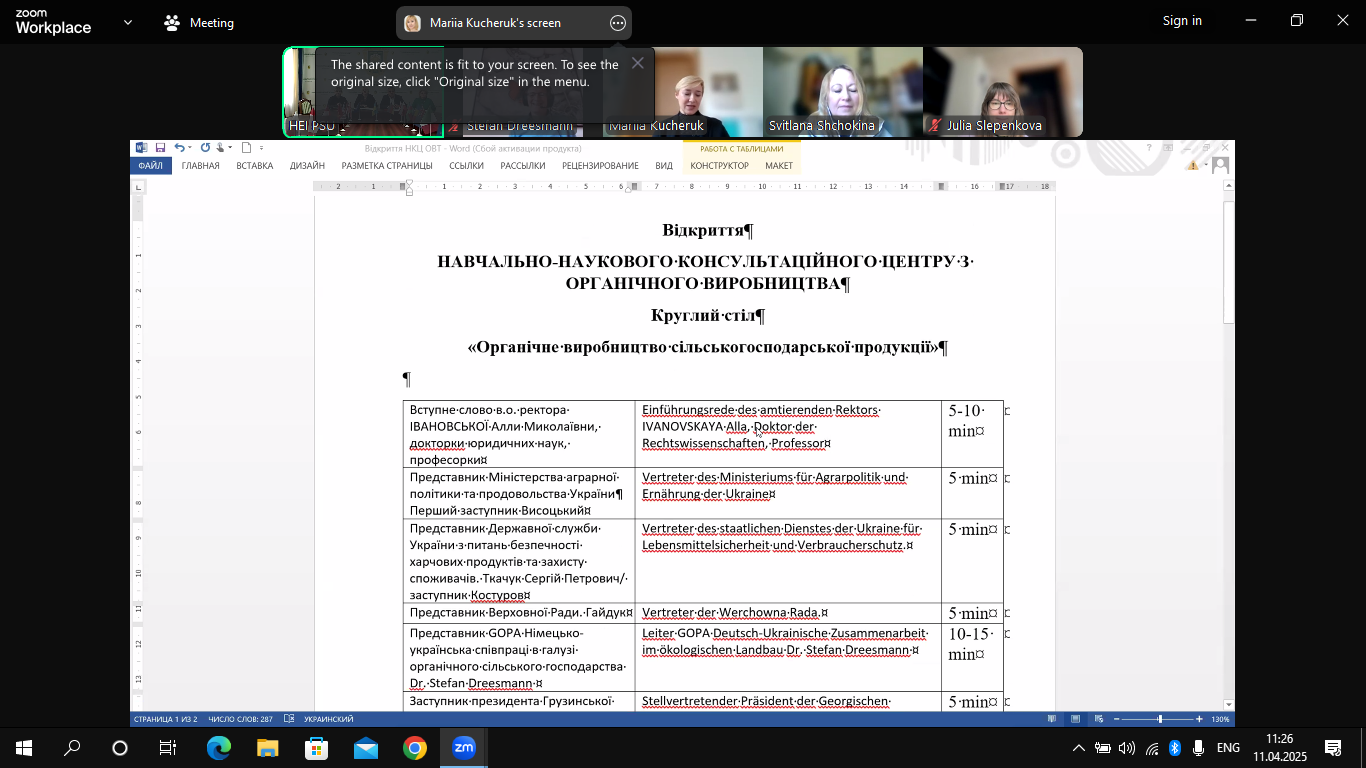
Task: Click the zoom slider in Word status bar
Action: 1160,719
